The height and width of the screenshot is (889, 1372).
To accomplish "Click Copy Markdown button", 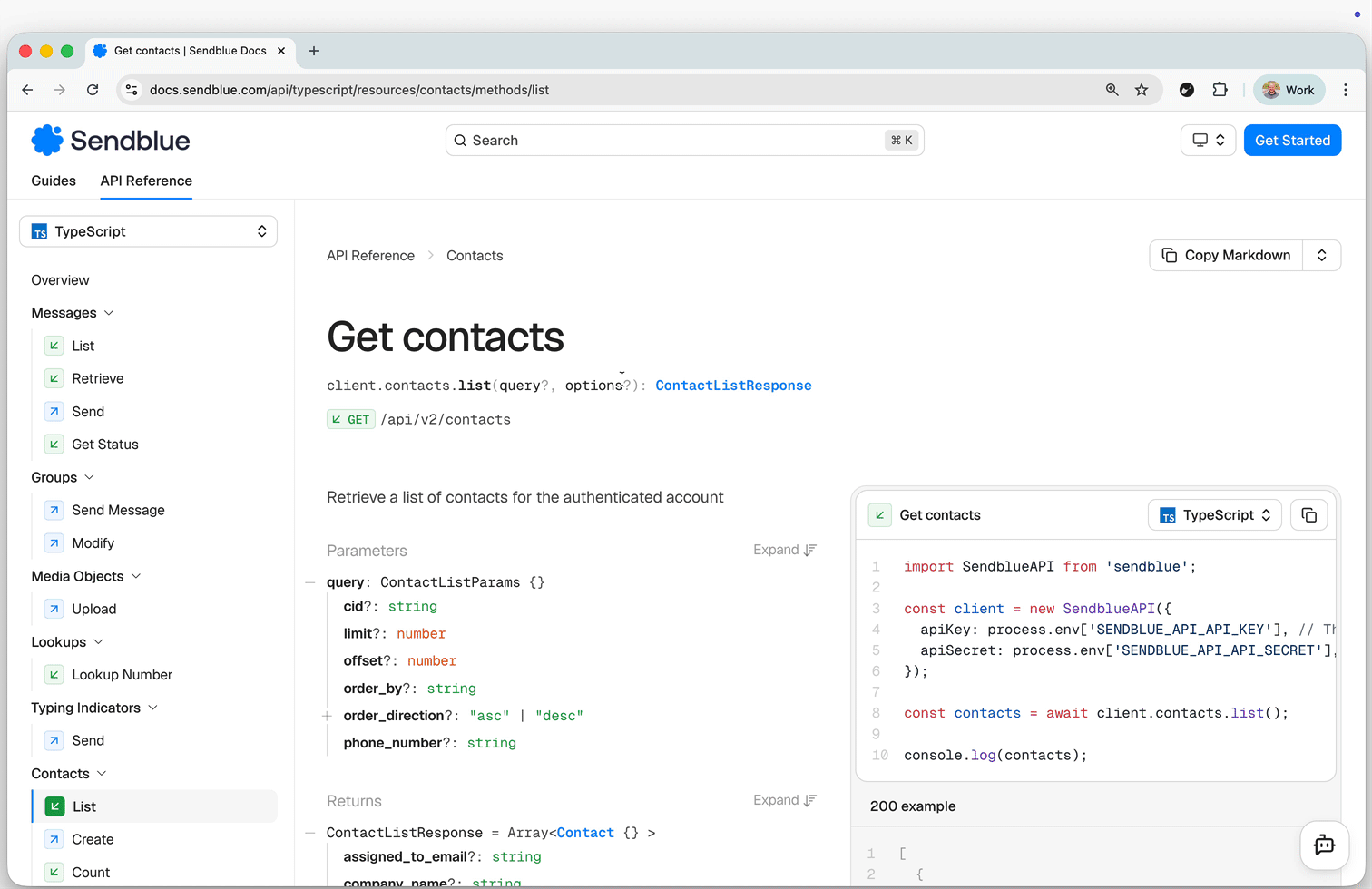I will click(1227, 256).
